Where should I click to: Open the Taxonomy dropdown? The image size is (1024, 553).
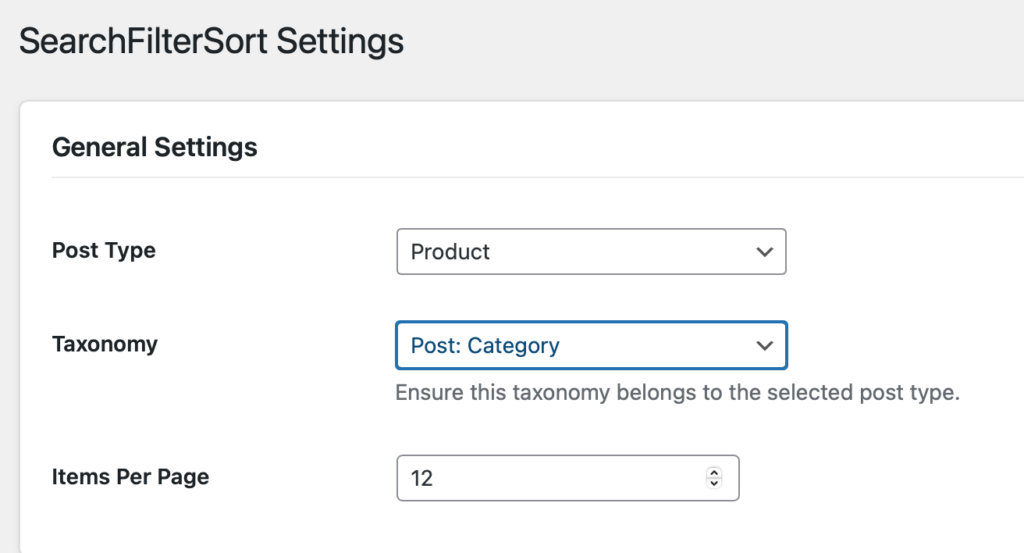click(x=590, y=346)
